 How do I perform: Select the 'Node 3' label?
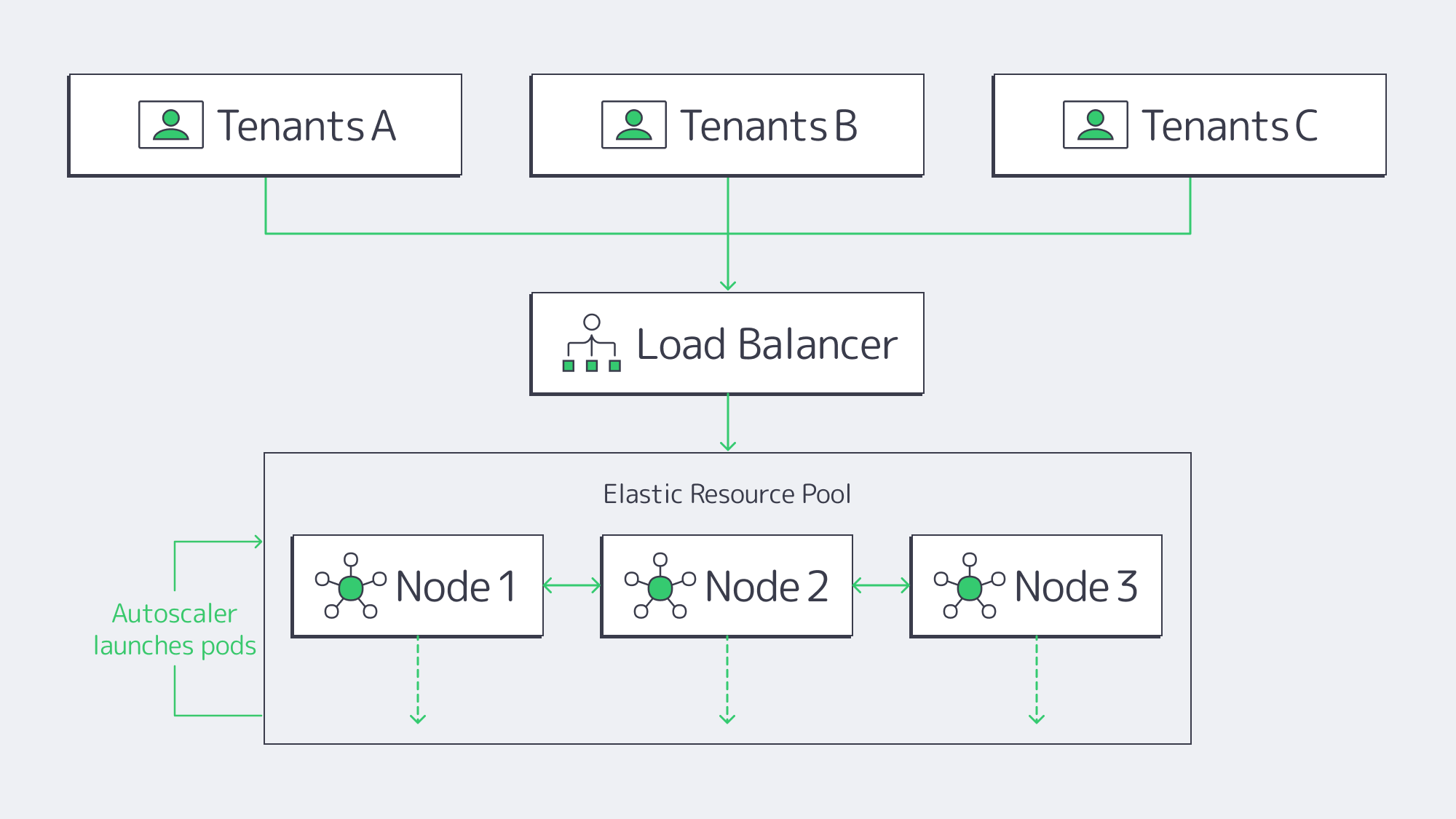(x=1076, y=586)
